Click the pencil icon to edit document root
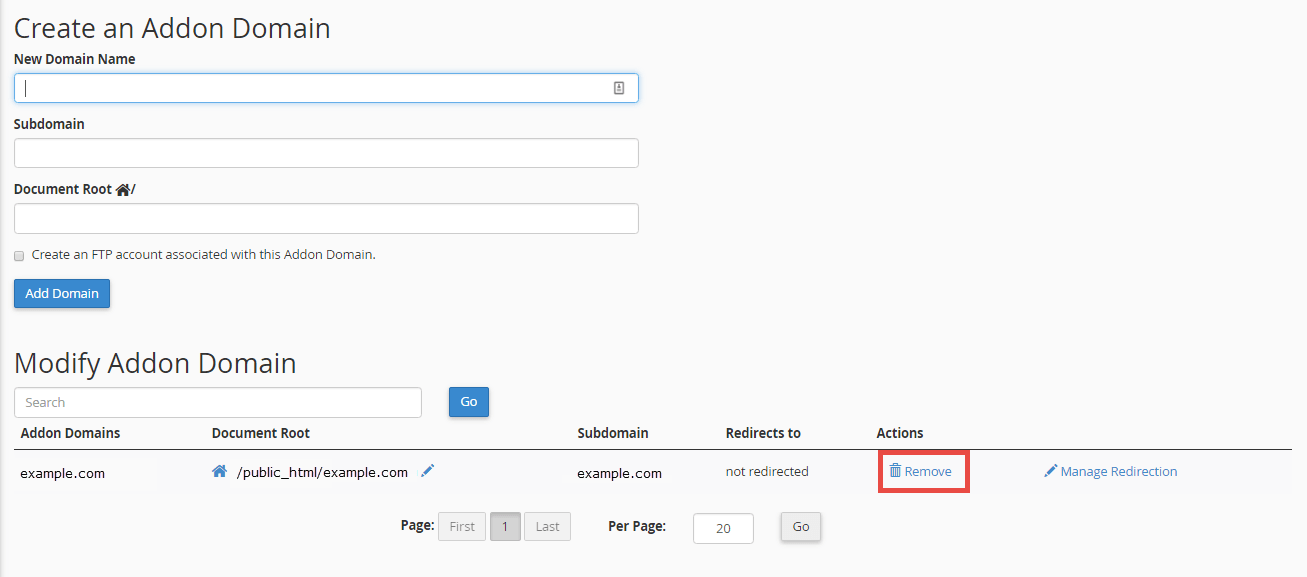 [x=428, y=471]
